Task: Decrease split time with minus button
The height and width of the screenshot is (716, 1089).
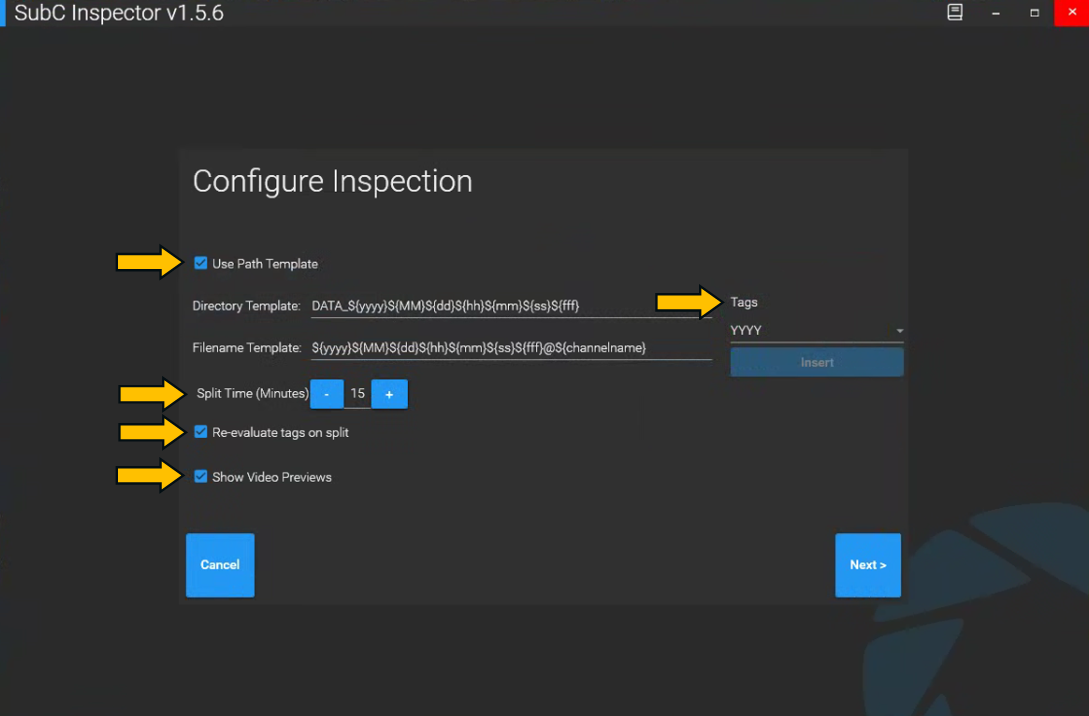Action: [x=327, y=394]
